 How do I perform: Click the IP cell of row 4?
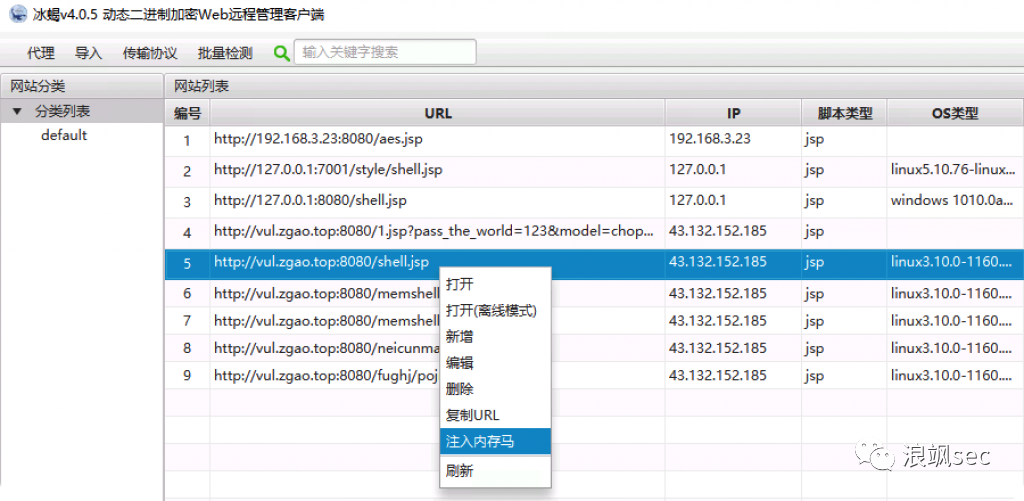(x=733, y=232)
